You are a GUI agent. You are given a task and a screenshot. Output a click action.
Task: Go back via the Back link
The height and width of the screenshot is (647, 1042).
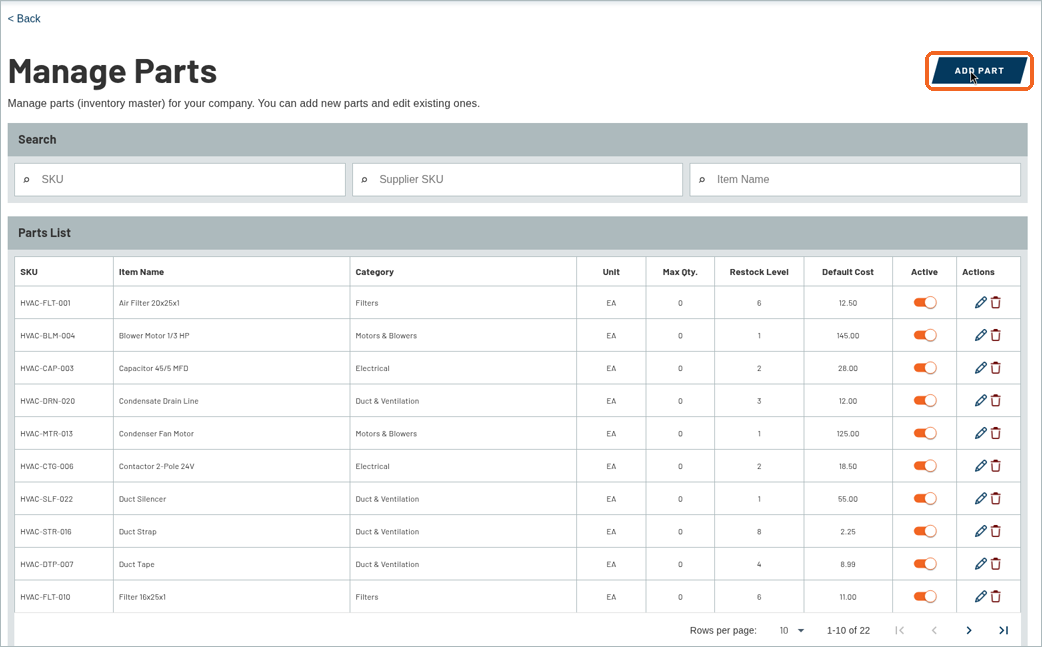point(24,19)
